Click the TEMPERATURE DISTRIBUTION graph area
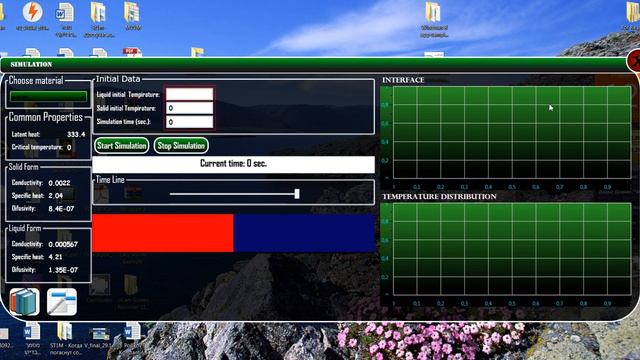 [x=512, y=249]
